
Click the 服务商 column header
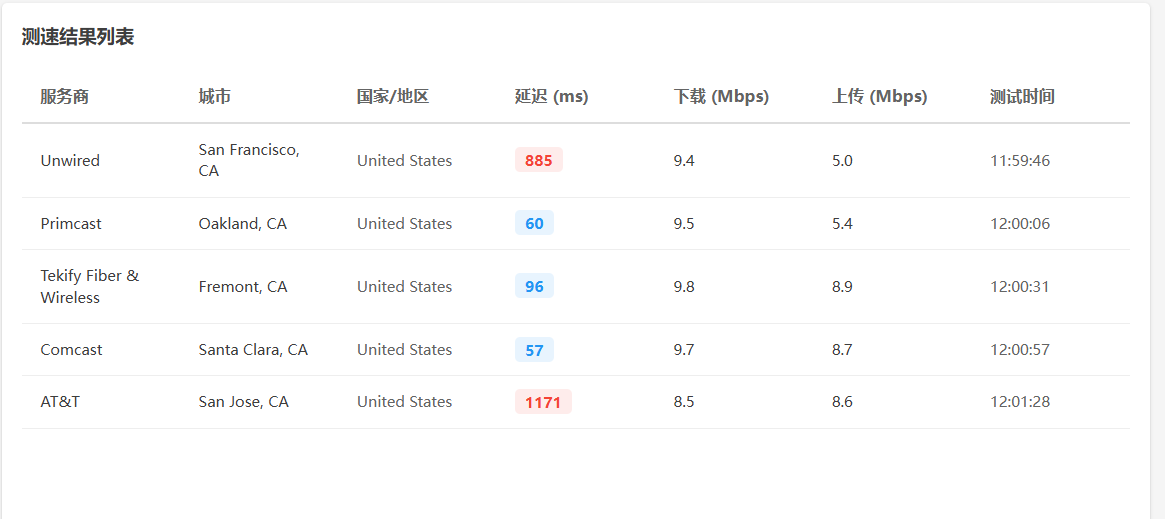point(64,97)
